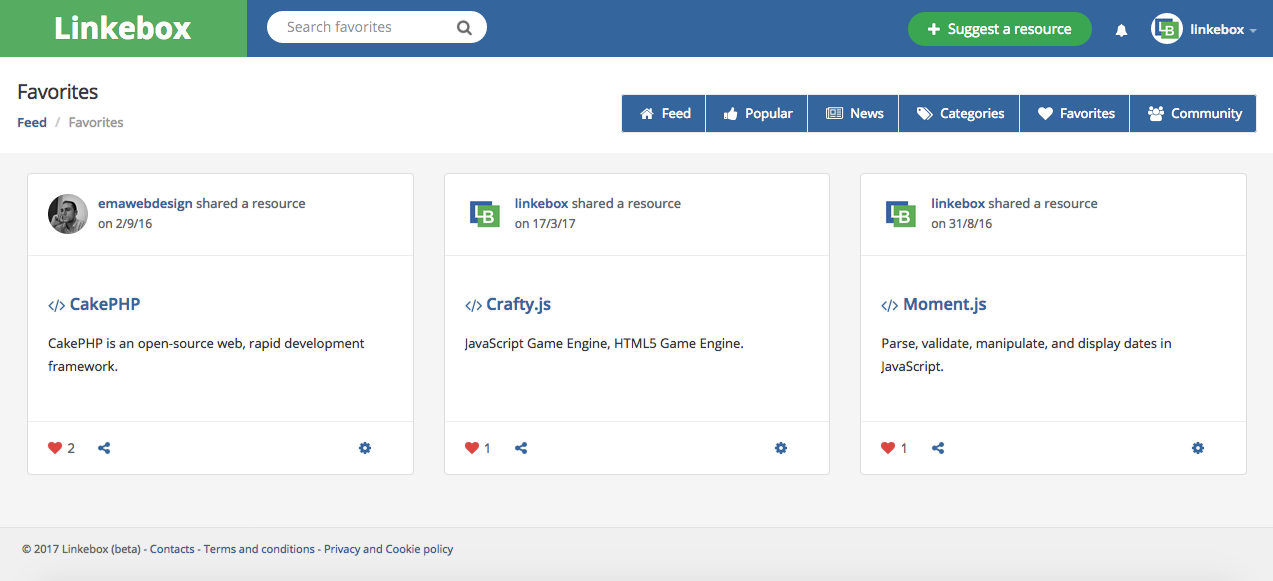Switch to the News tab

853,113
